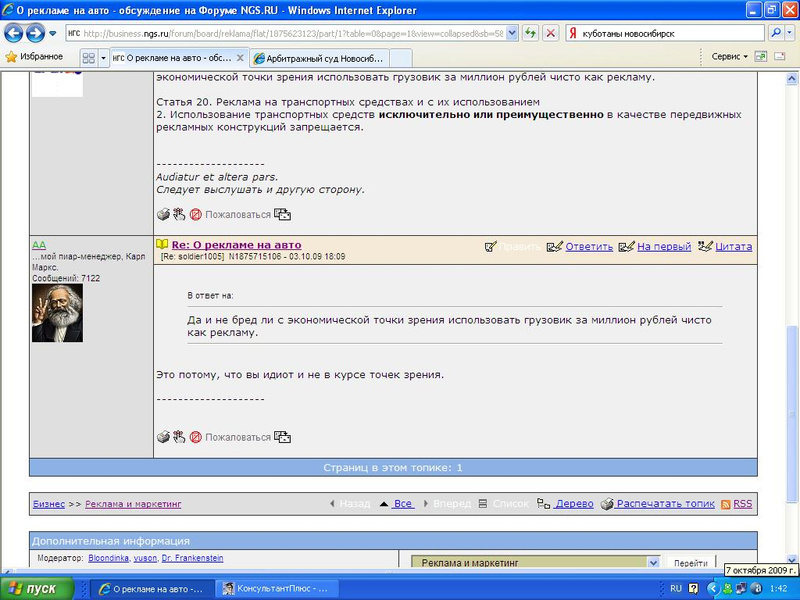Image resolution: width=800 pixels, height=600 pixels.
Task: Open Избранное favorites star
Action: click(34, 57)
